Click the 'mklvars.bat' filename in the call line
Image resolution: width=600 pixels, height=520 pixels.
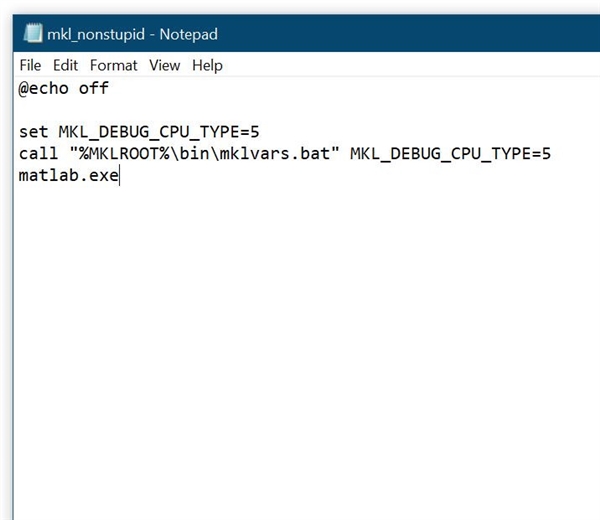275,153
